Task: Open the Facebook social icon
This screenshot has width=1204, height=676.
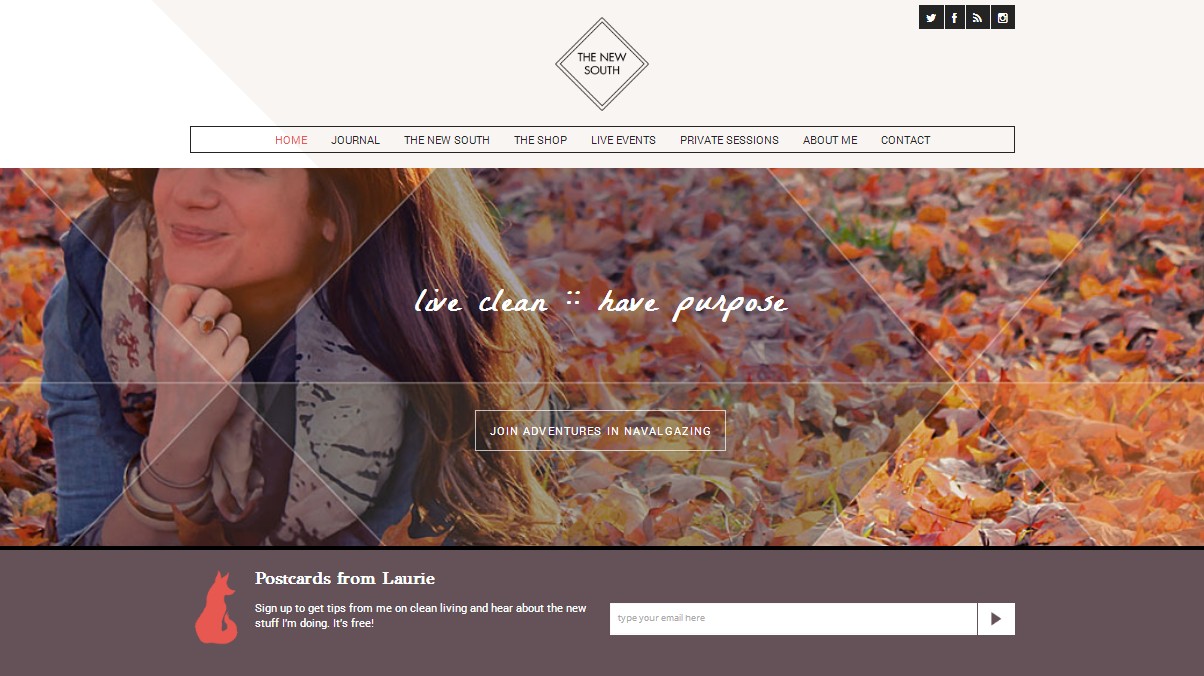Action: [955, 17]
